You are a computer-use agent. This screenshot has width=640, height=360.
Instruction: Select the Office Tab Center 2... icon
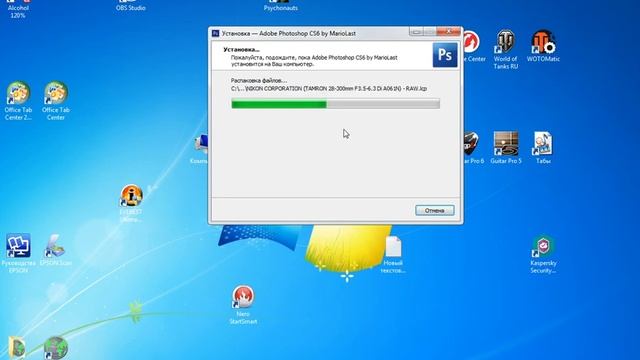(18, 101)
